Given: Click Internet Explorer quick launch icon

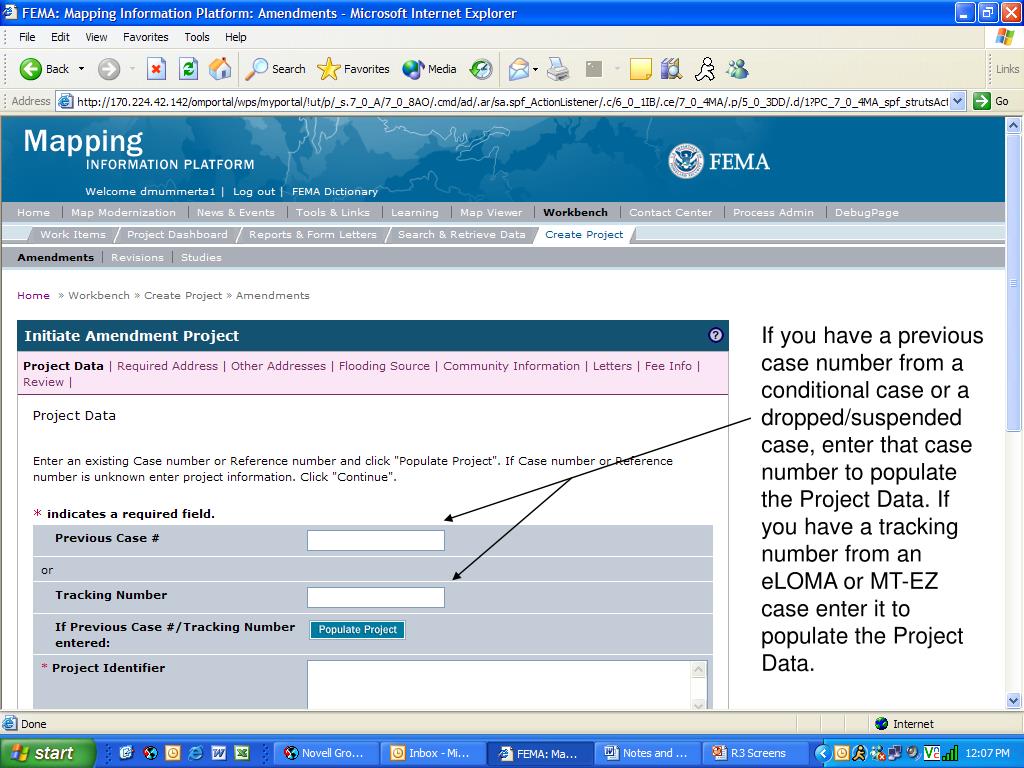Looking at the screenshot, I should (x=195, y=753).
